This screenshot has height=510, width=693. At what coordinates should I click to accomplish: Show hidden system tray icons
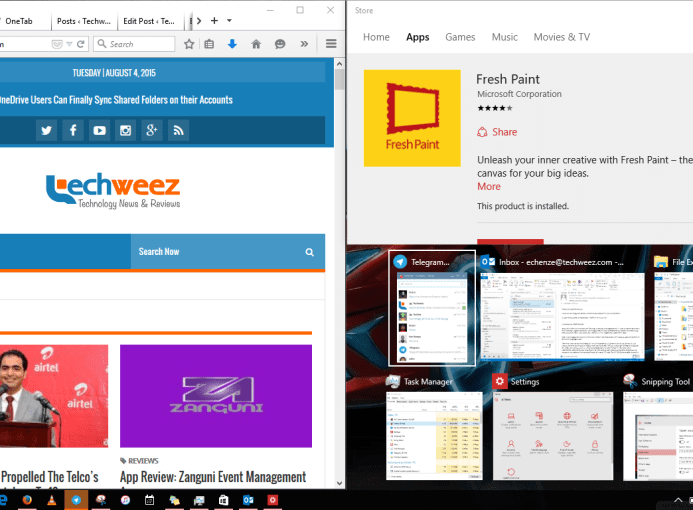(678, 500)
